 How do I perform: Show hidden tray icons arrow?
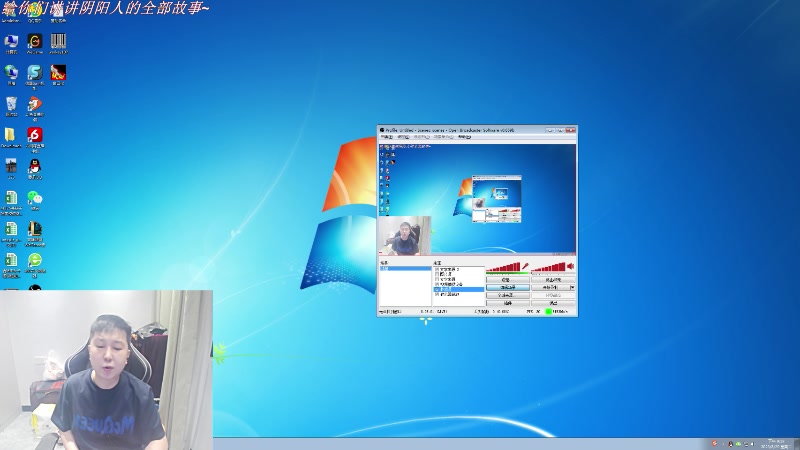(723, 444)
